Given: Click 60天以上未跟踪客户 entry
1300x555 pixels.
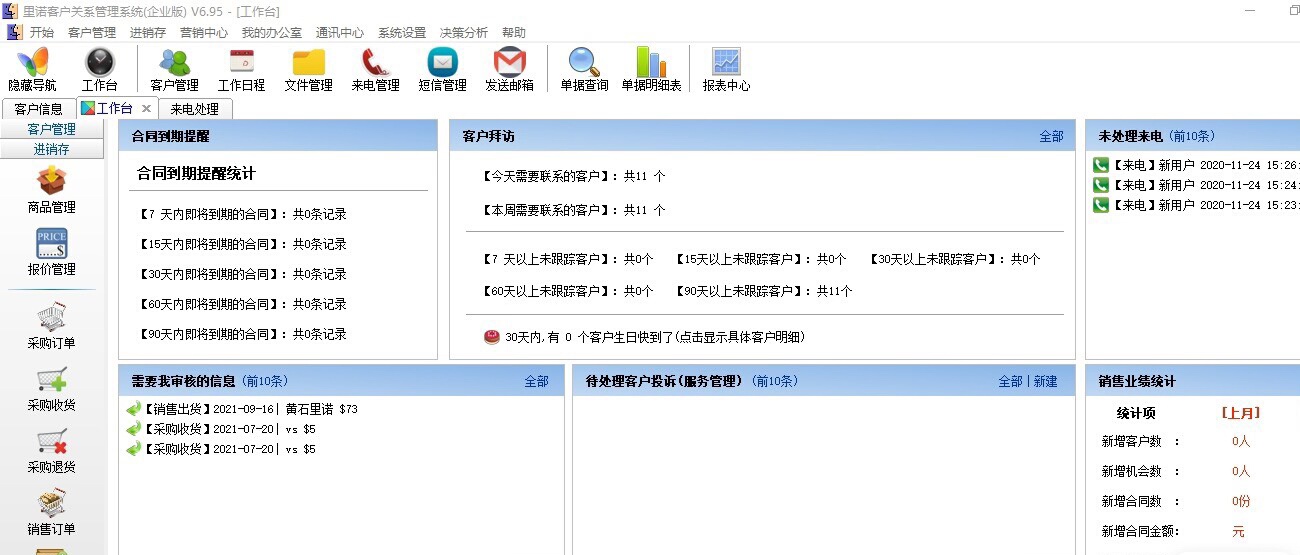Looking at the screenshot, I should (x=567, y=291).
